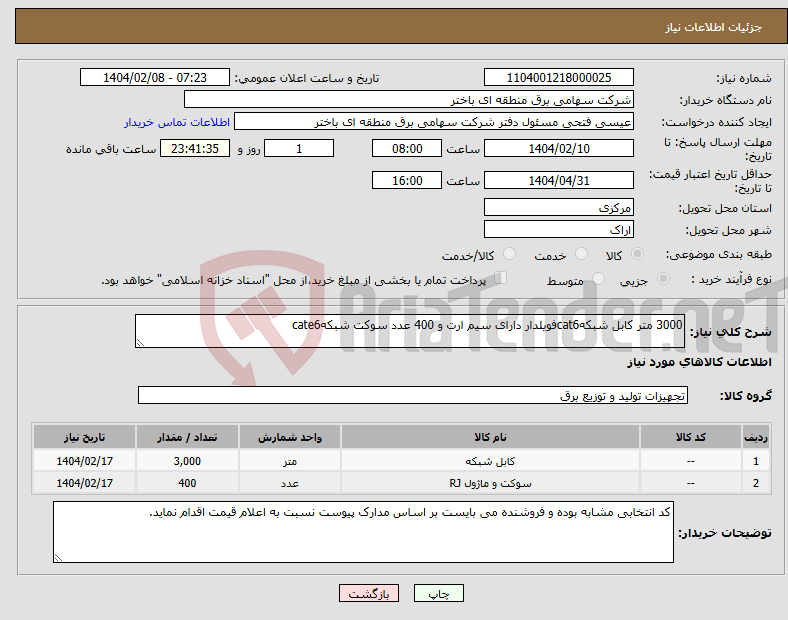This screenshot has width=788, height=620.
Task: Select the کالا/خدمت radio button
Action: [509, 254]
